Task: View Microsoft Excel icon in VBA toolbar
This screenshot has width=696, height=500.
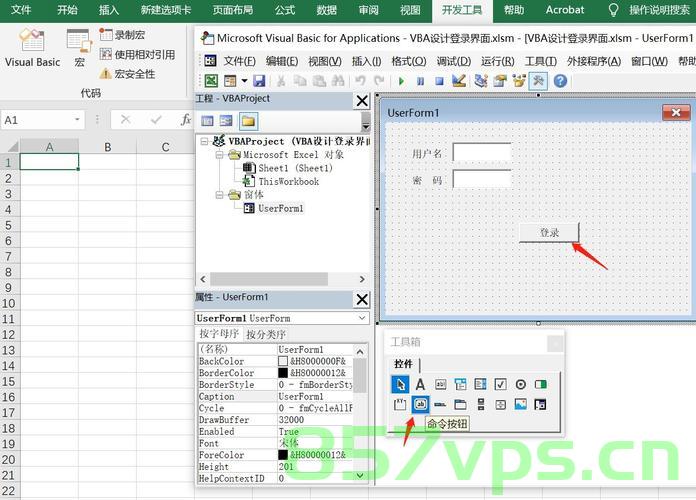Action: pos(211,81)
